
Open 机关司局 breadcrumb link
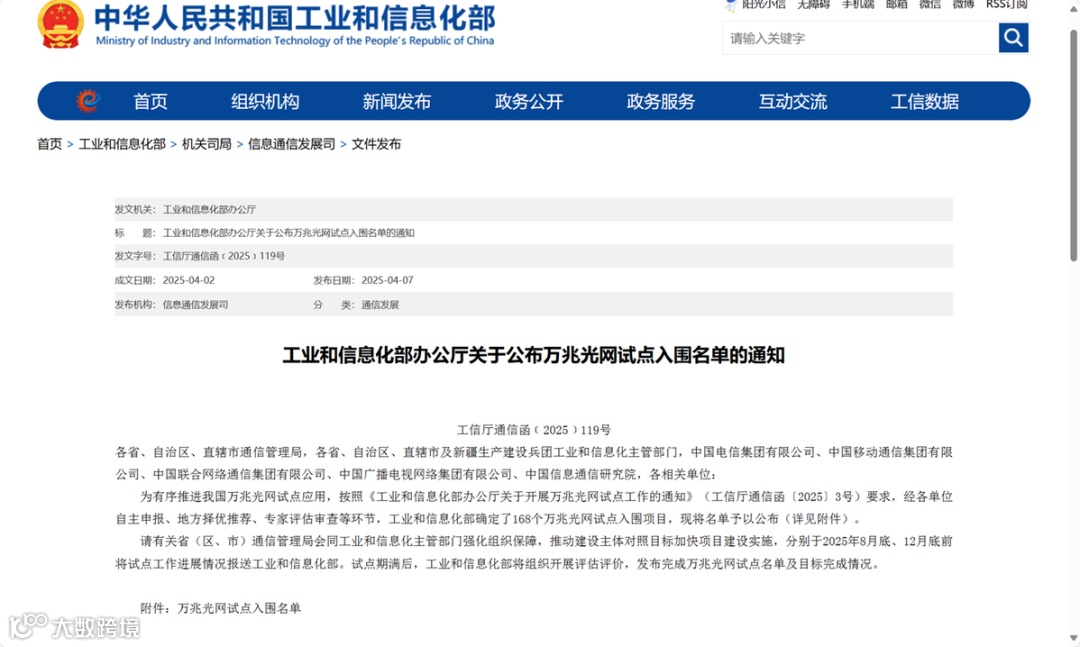point(207,144)
